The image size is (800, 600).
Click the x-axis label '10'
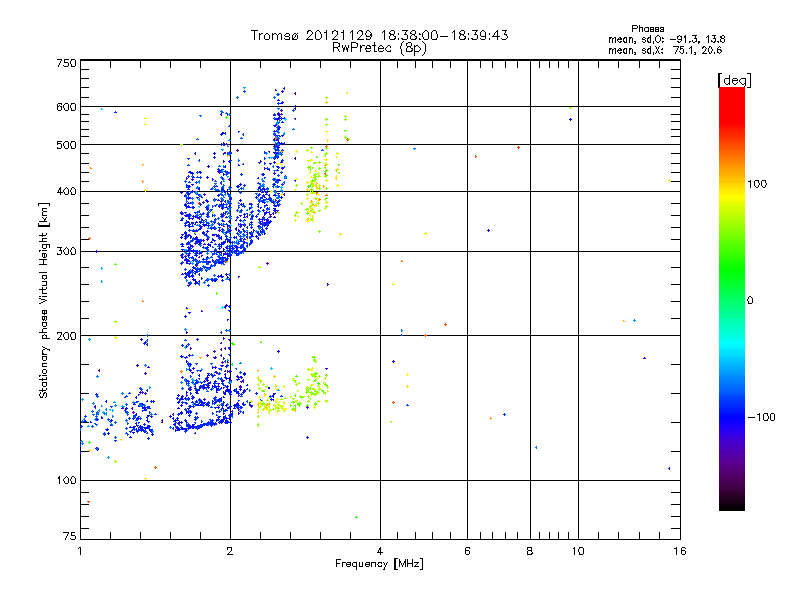pos(578,551)
